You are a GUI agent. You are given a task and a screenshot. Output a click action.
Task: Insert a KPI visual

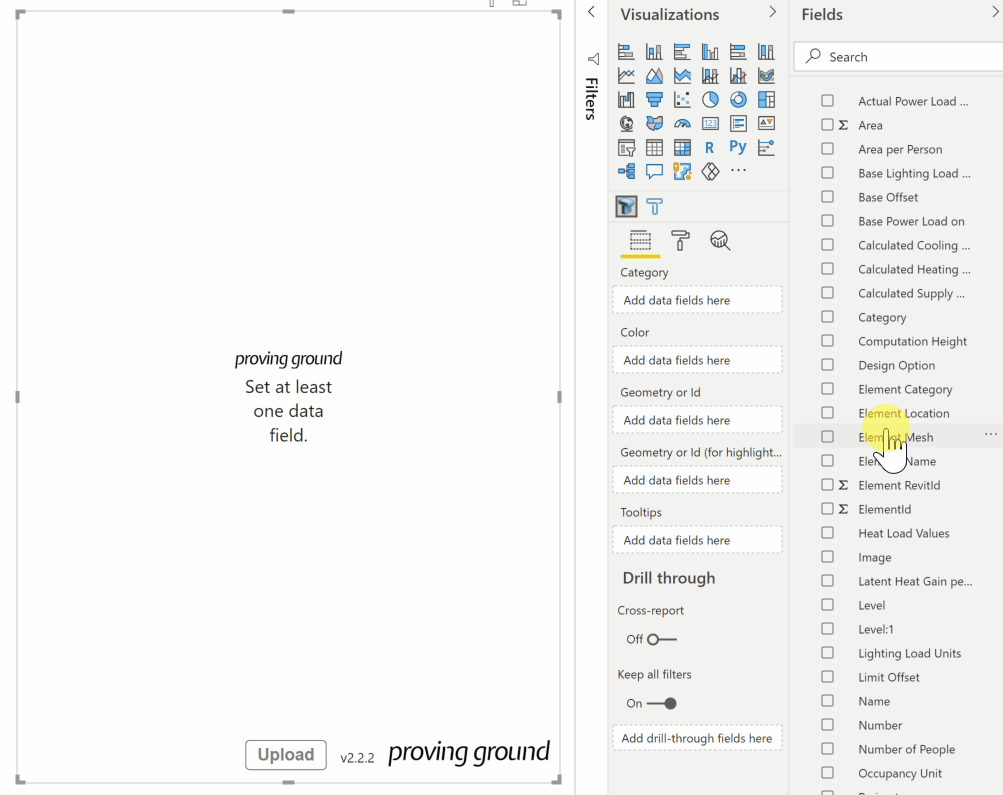point(766,123)
